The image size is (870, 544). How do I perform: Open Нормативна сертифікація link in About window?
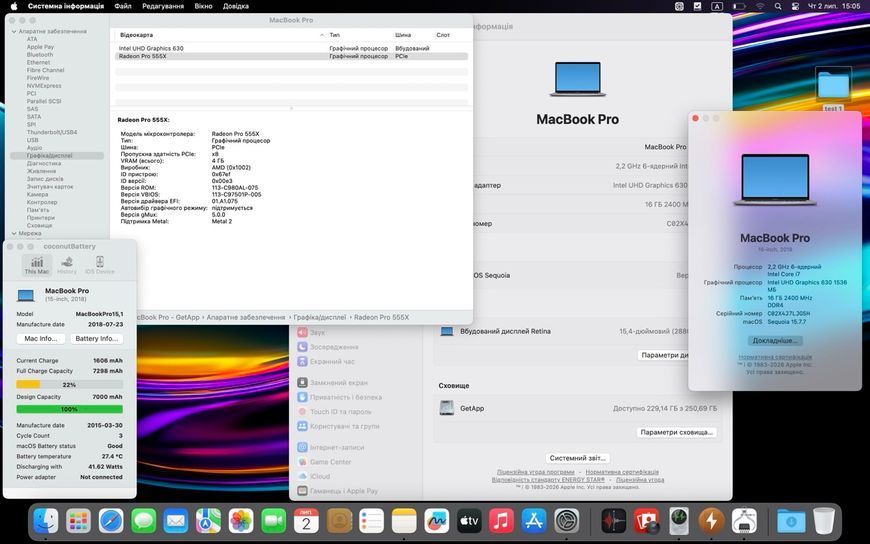click(x=775, y=357)
